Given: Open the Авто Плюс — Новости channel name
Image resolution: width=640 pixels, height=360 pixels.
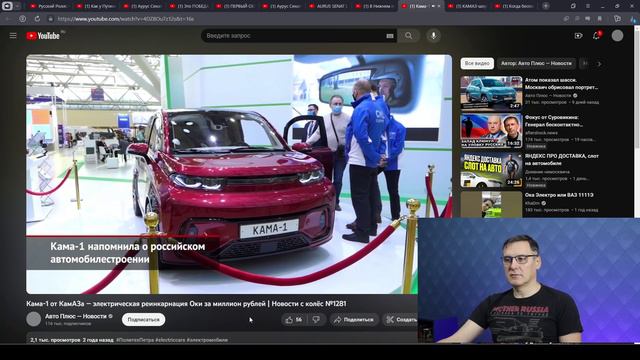Looking at the screenshot, I should click(x=76, y=316).
